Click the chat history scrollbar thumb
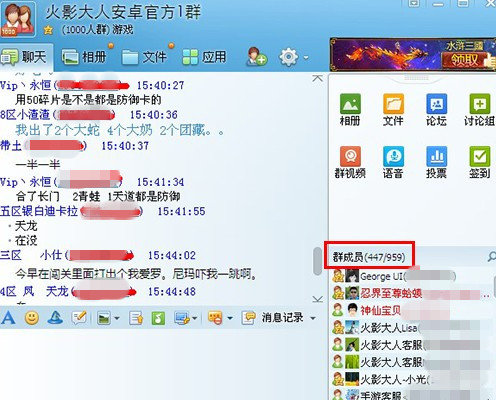 [x=318, y=261]
